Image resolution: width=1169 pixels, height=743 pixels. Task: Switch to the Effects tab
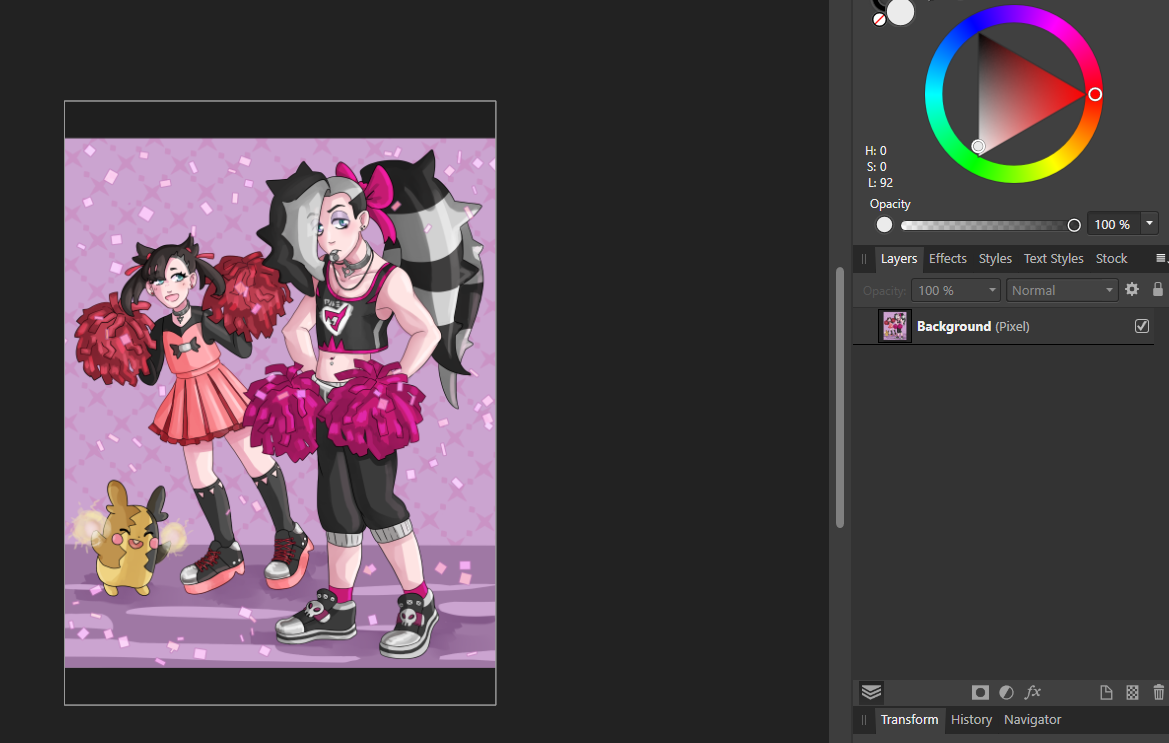tap(948, 259)
